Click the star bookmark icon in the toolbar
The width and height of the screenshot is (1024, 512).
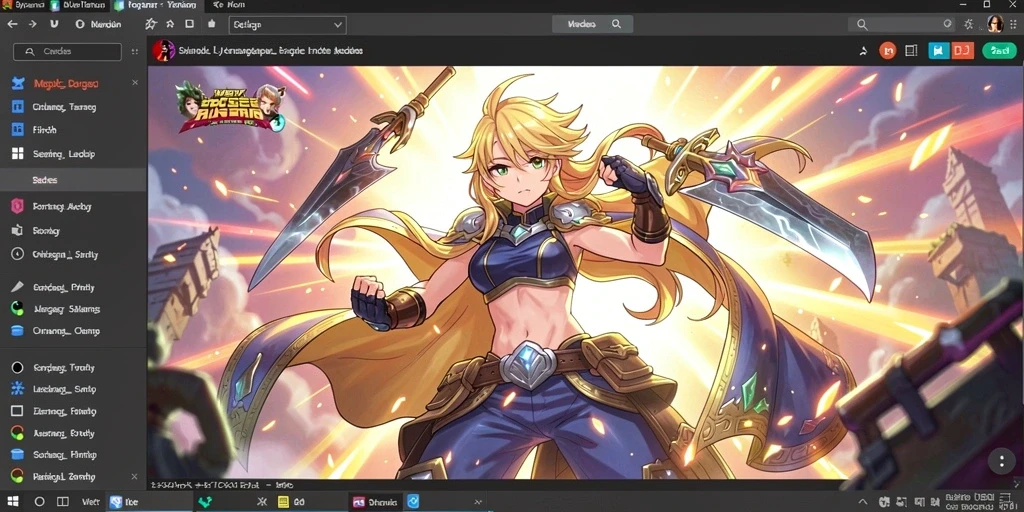pyautogui.click(x=151, y=24)
